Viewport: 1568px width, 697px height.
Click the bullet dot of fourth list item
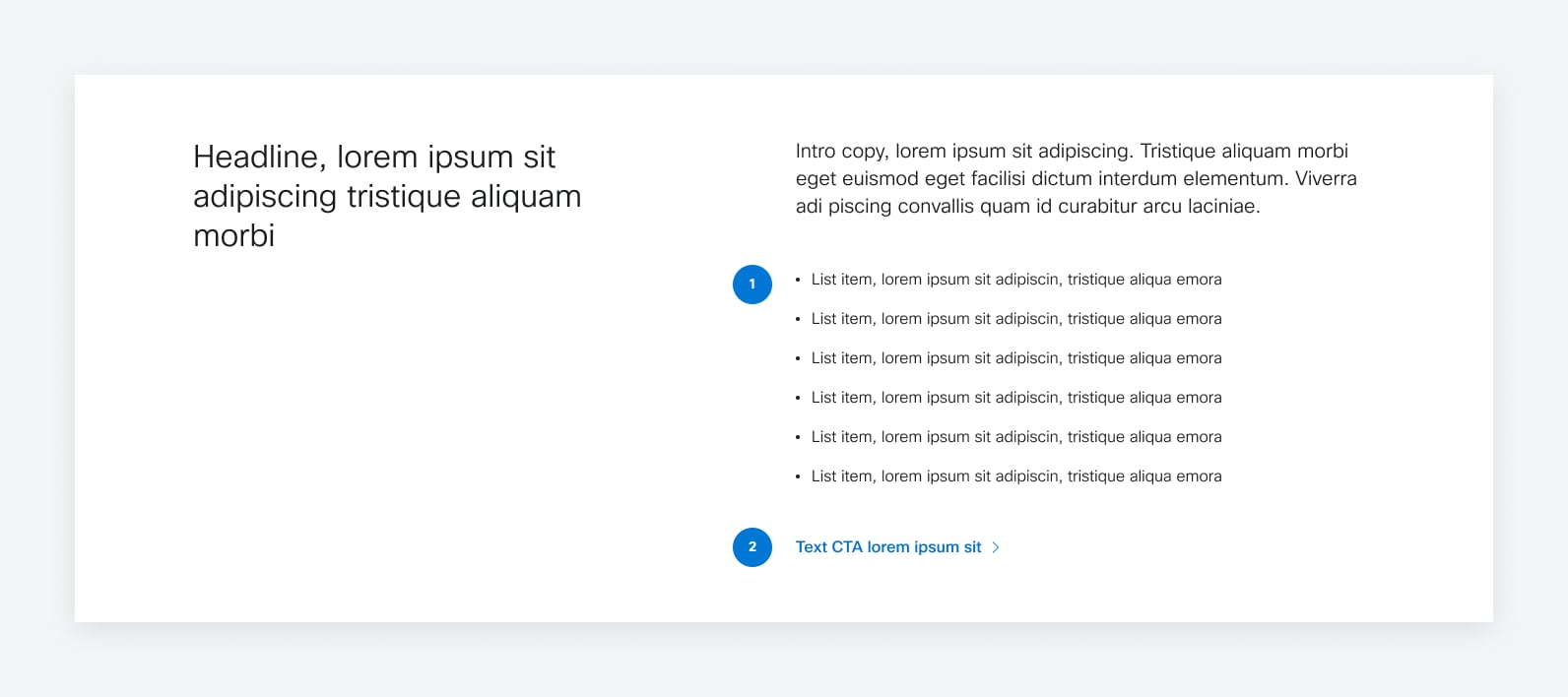(798, 398)
